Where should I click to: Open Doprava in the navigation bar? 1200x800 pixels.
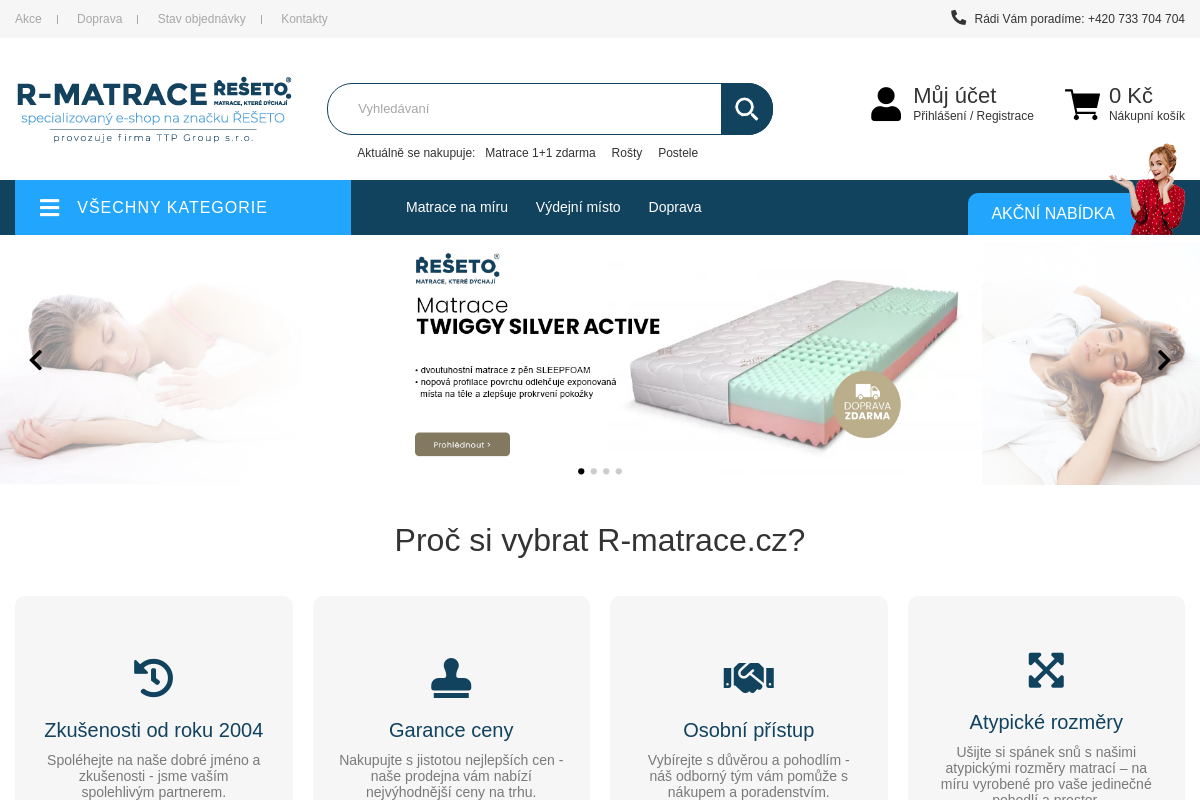(x=675, y=207)
